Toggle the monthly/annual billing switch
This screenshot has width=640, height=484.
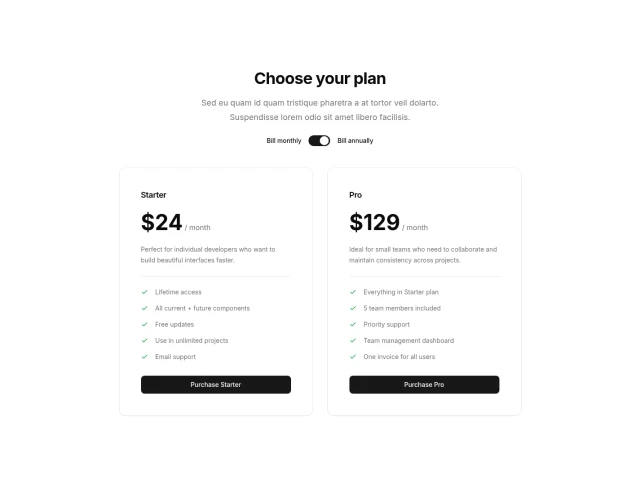coord(319,141)
